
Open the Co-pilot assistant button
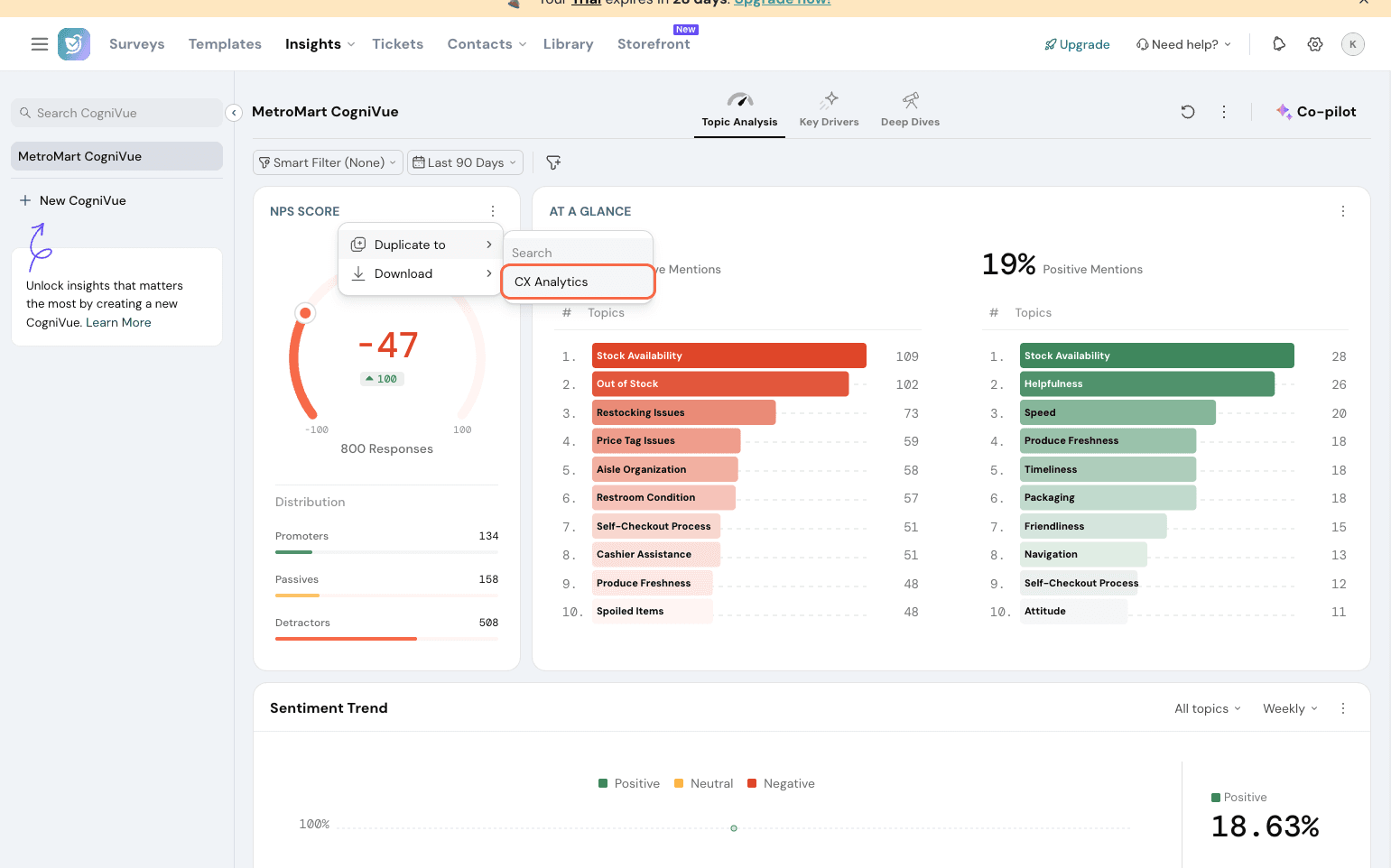[x=1316, y=112]
